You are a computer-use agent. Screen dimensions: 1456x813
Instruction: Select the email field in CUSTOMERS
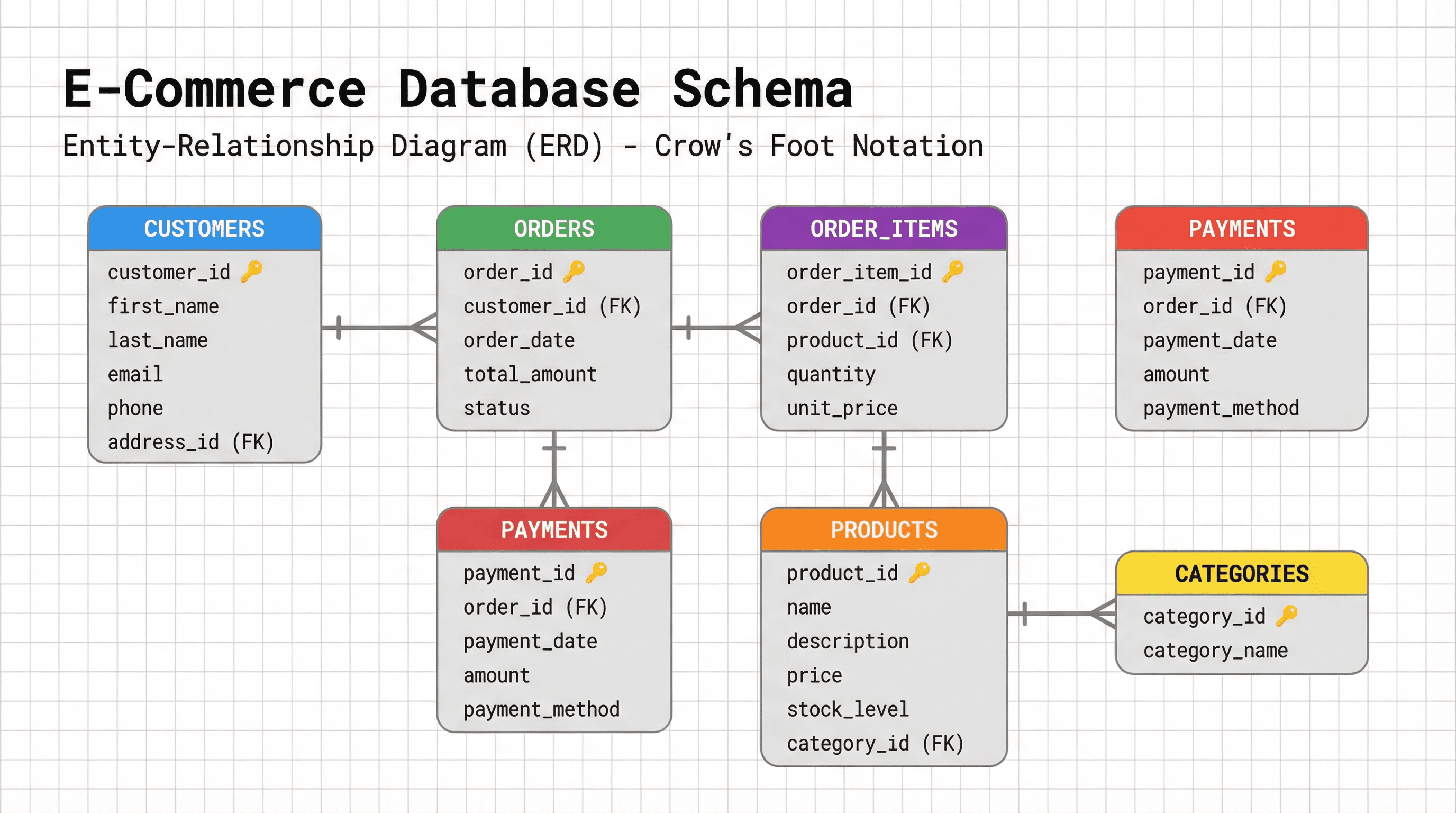(135, 374)
